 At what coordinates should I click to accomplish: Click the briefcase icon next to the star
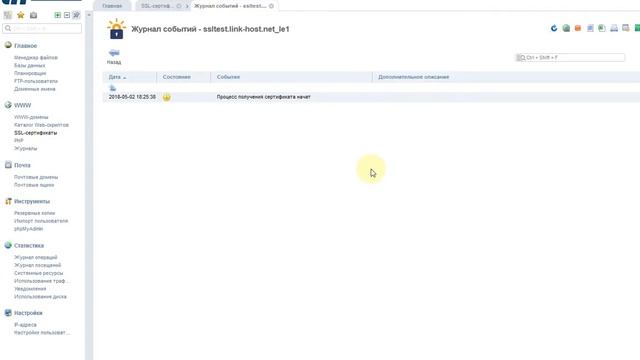coord(33,15)
